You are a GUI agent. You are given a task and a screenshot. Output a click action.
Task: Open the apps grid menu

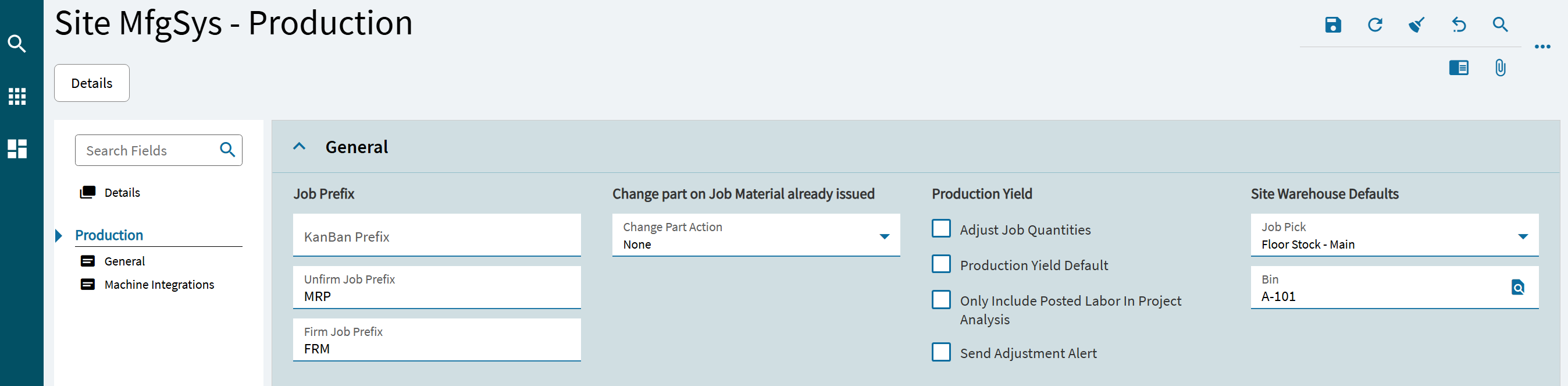17,96
